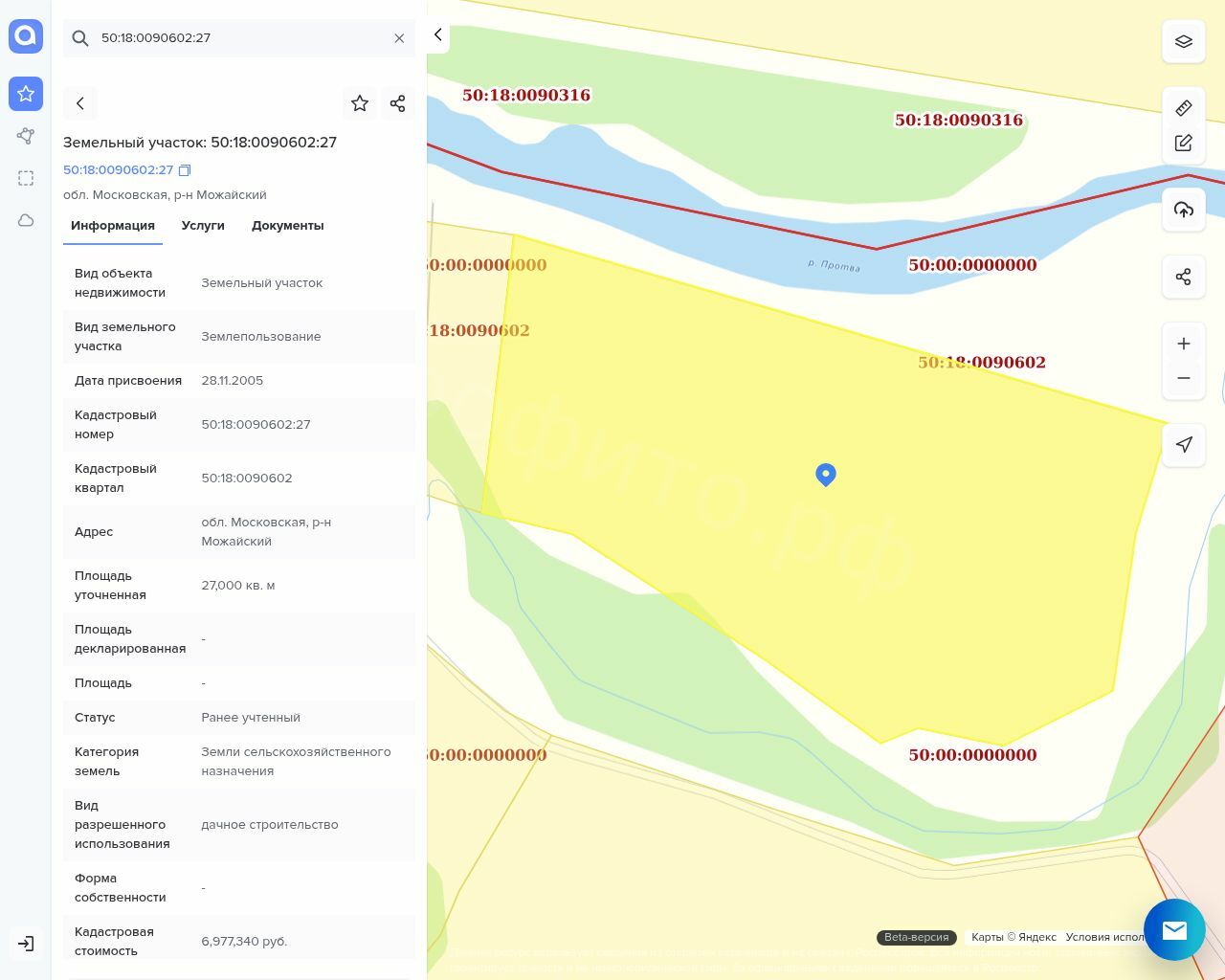This screenshot has height=980, width=1225.
Task: Click the cloud upload icon on map
Action: 1183,210
